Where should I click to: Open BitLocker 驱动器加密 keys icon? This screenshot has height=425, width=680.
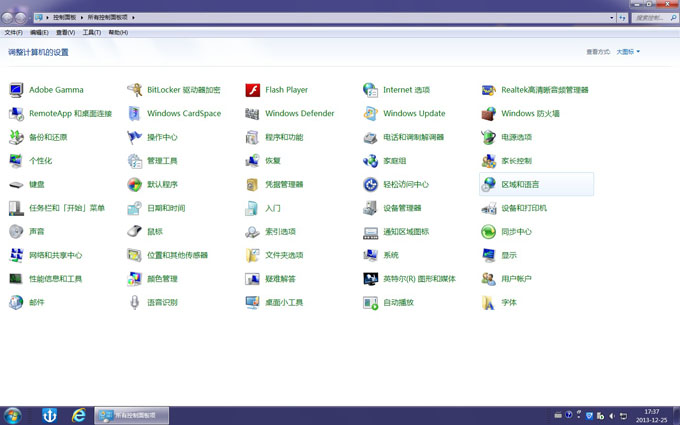click(134, 90)
